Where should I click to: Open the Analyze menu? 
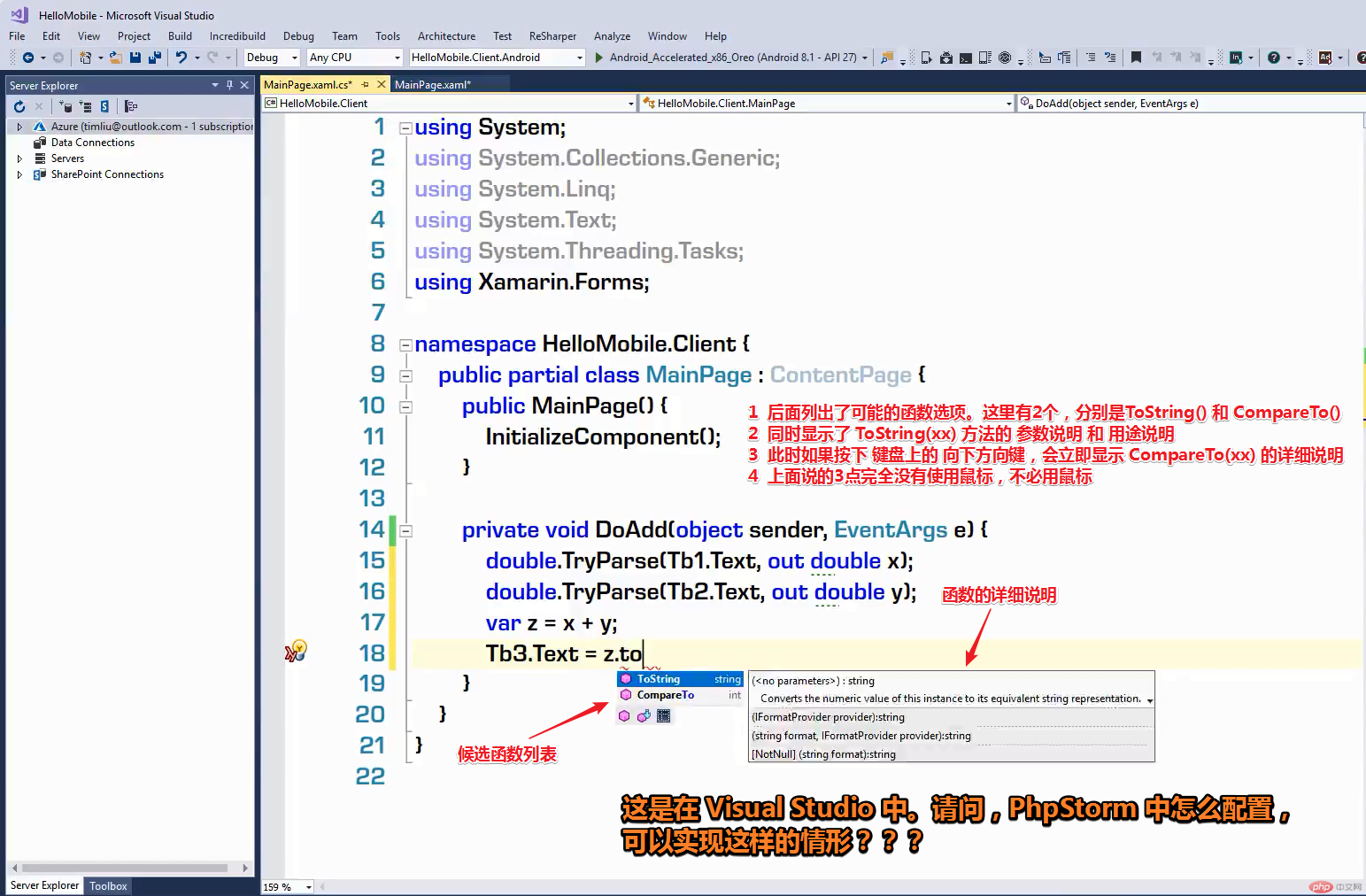click(612, 36)
